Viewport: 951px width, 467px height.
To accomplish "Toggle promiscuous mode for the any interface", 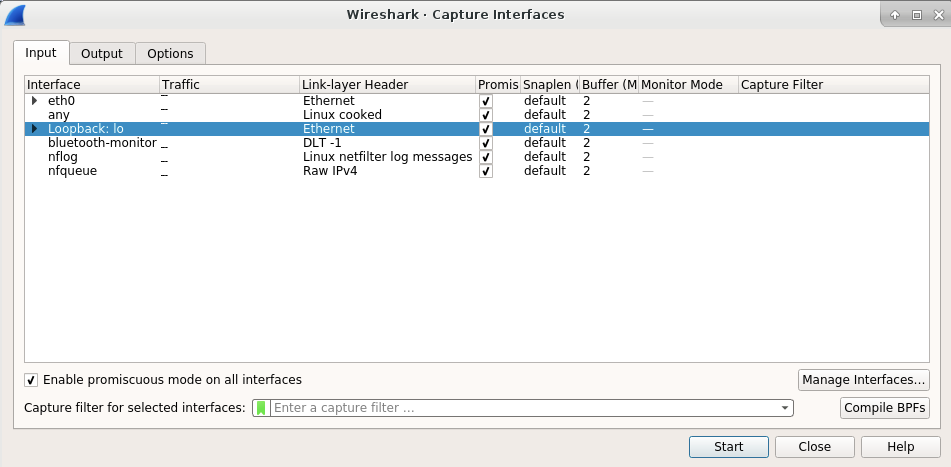I will click(486, 115).
